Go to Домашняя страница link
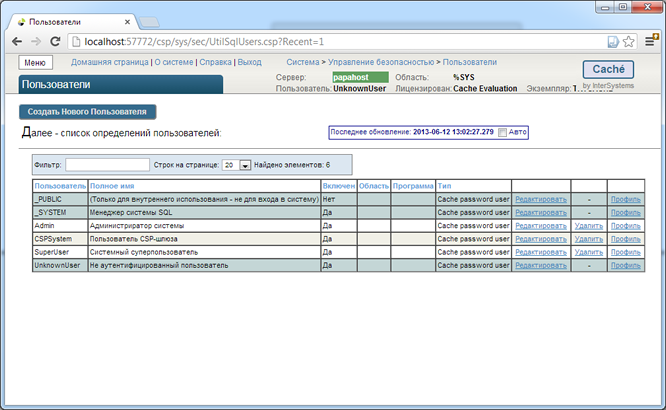Image resolution: width=666 pixels, height=410 pixels. [x=110, y=62]
